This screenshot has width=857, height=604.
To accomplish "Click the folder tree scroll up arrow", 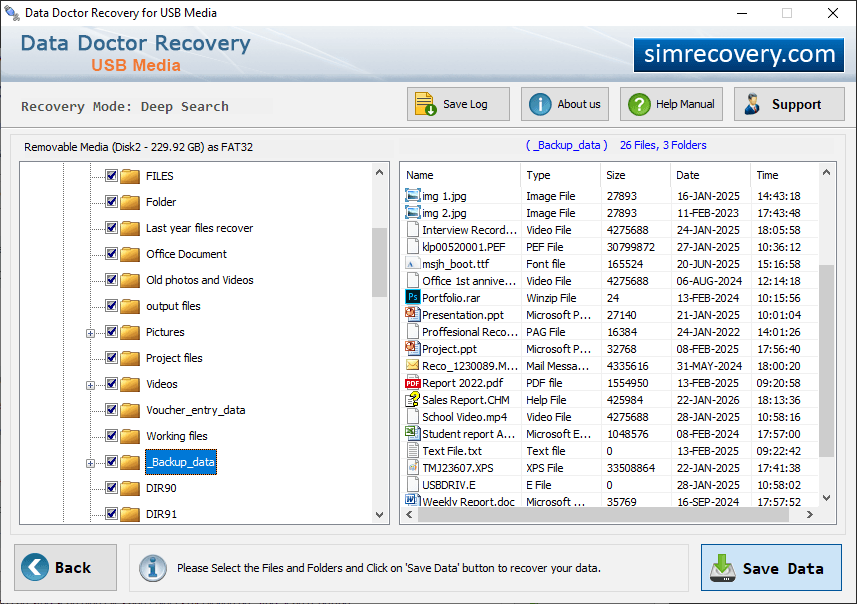I will (379, 172).
